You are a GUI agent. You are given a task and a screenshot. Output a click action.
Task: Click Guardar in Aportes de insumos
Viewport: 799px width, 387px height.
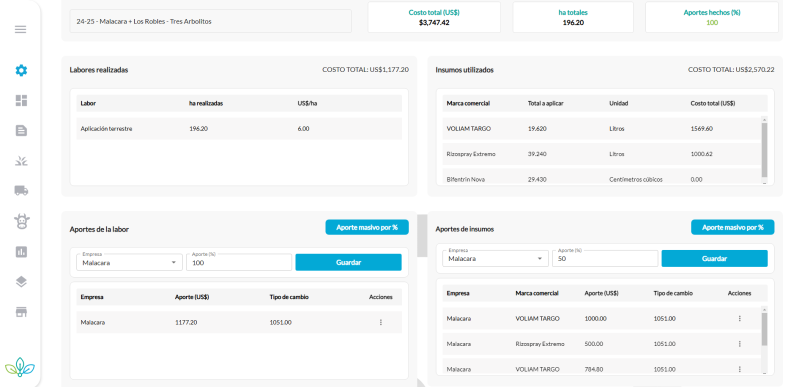714,259
